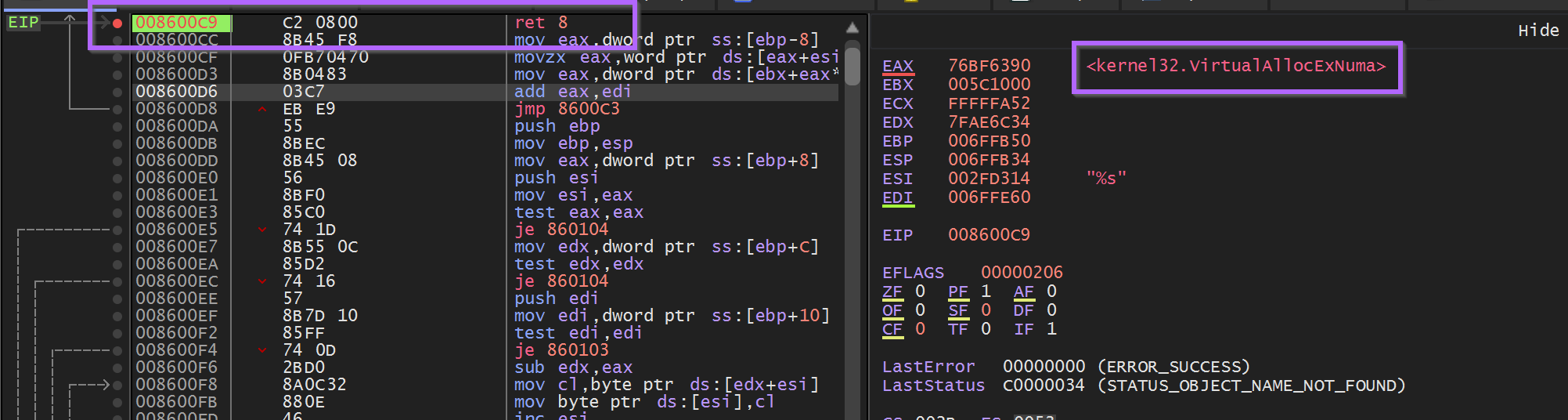Click the value next to the TF flag

(986, 329)
